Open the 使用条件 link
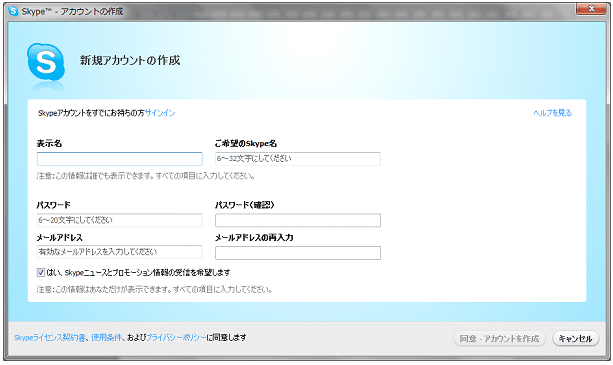613x365 pixels. pos(106,338)
